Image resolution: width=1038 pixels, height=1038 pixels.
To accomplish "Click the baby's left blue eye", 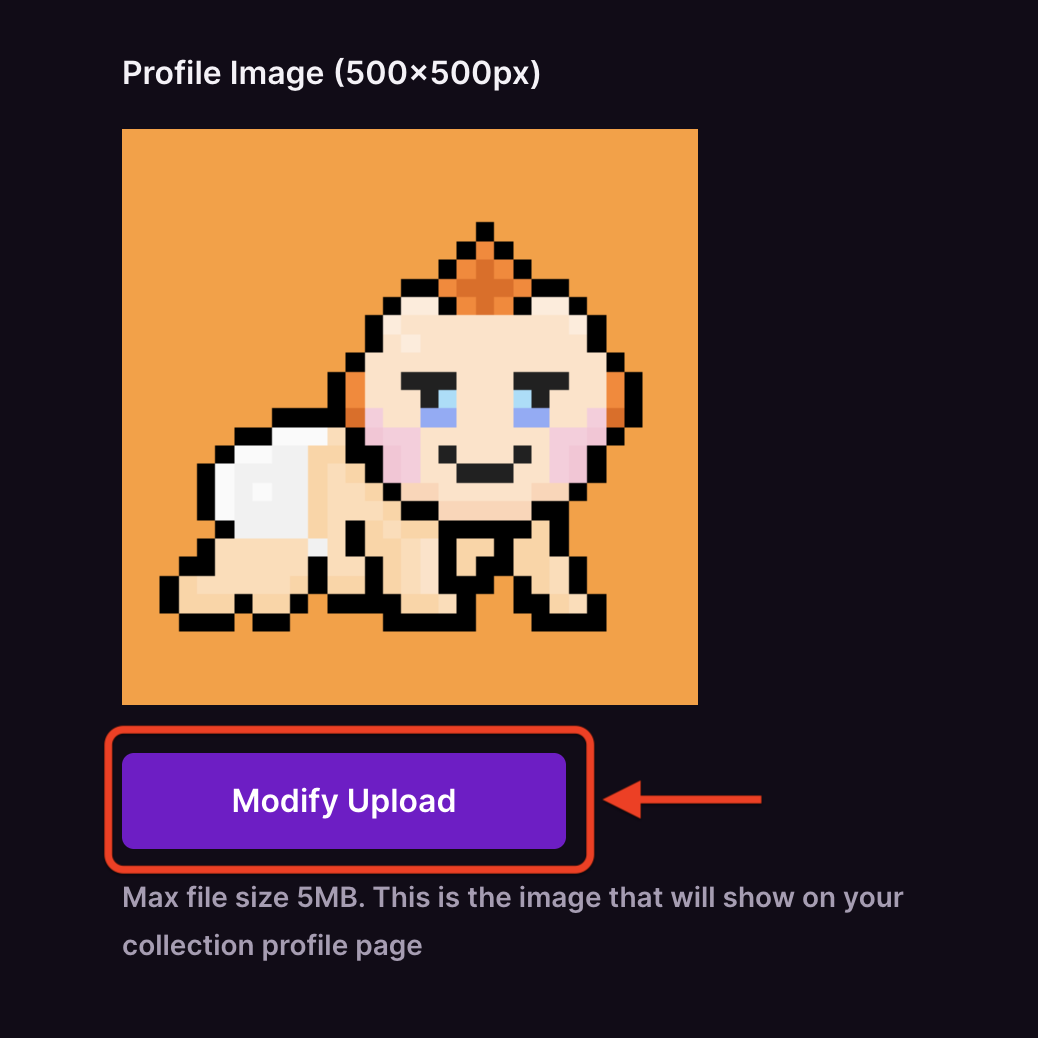I will [x=438, y=408].
